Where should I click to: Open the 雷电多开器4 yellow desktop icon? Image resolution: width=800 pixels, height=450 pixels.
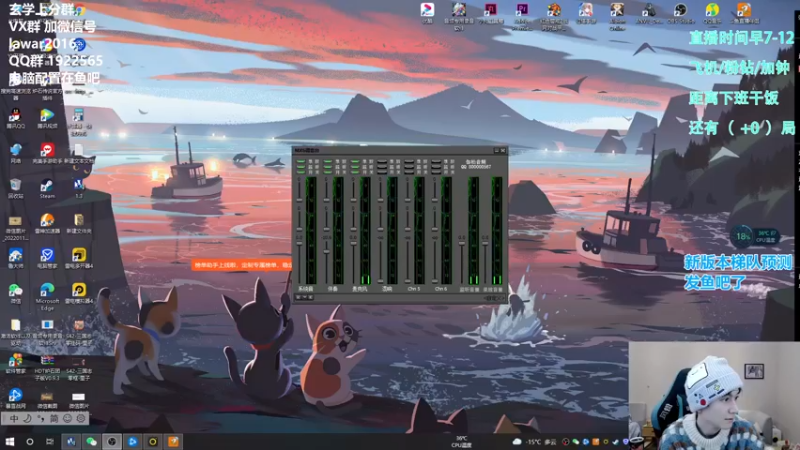(x=79, y=258)
